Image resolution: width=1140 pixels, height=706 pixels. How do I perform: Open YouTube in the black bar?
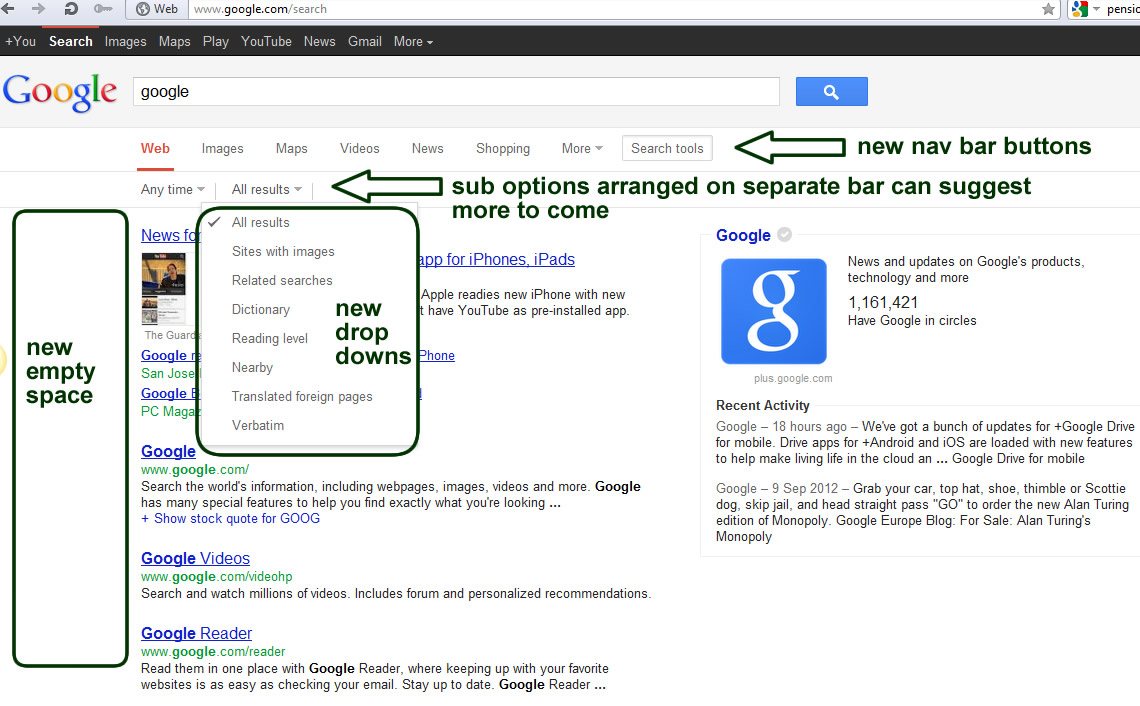[x=266, y=41]
